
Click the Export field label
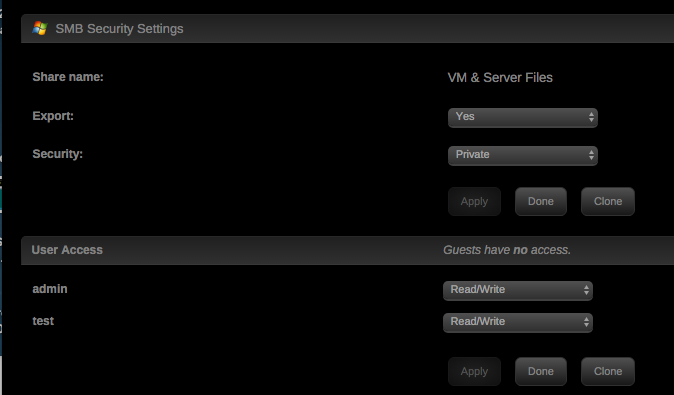[53, 116]
